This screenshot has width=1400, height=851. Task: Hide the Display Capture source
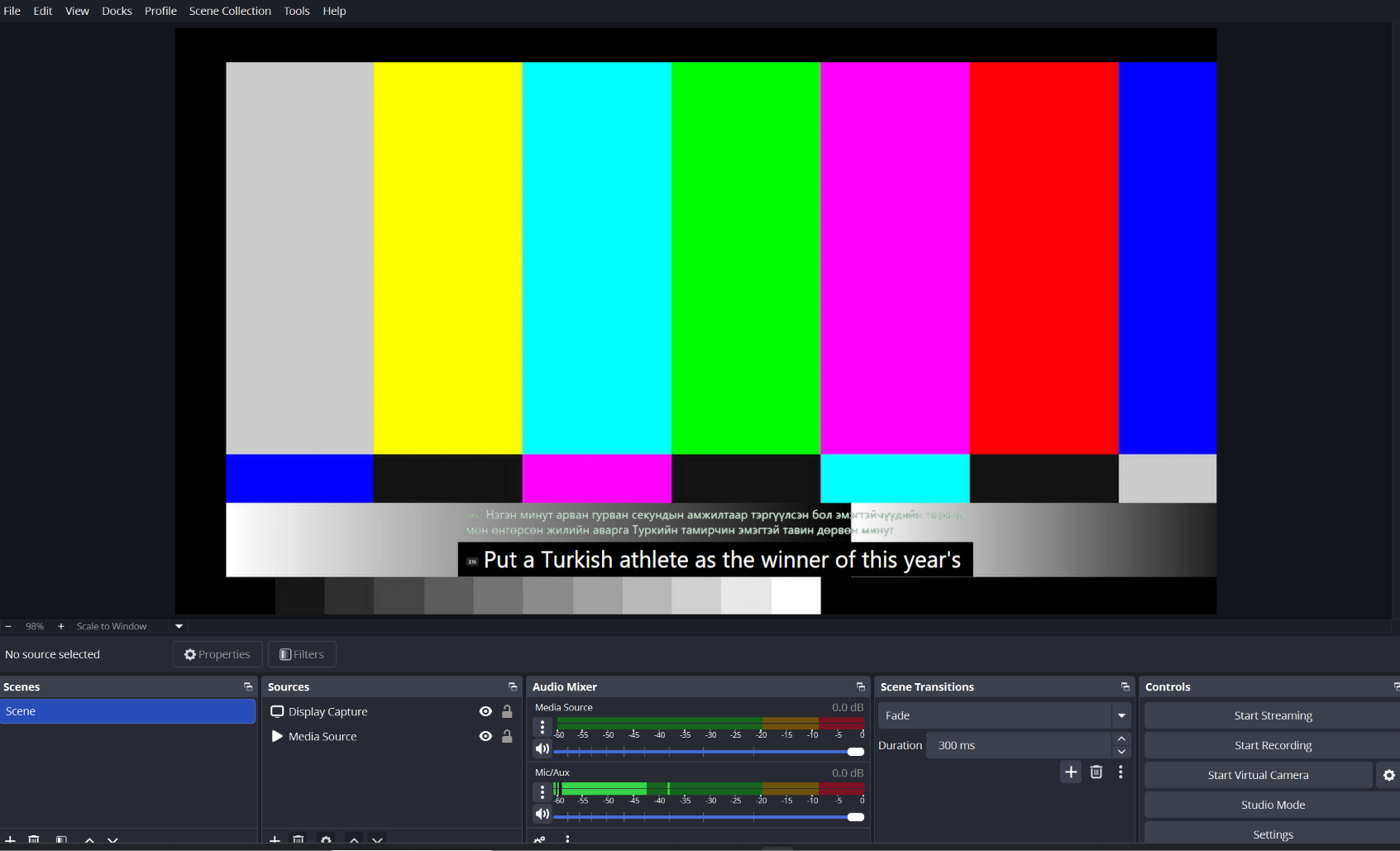pos(485,711)
